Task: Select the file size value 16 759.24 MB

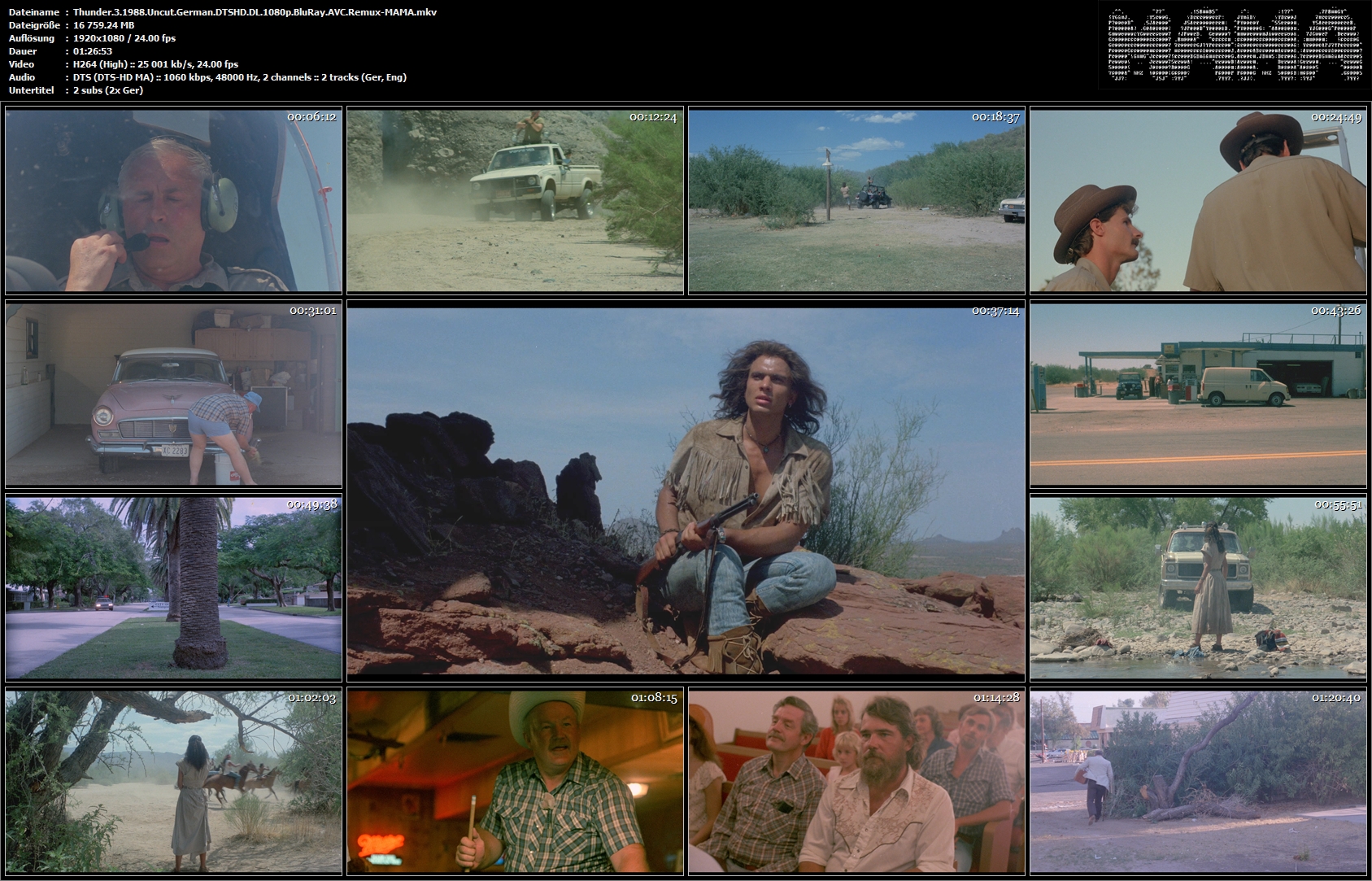Action: click(103, 25)
